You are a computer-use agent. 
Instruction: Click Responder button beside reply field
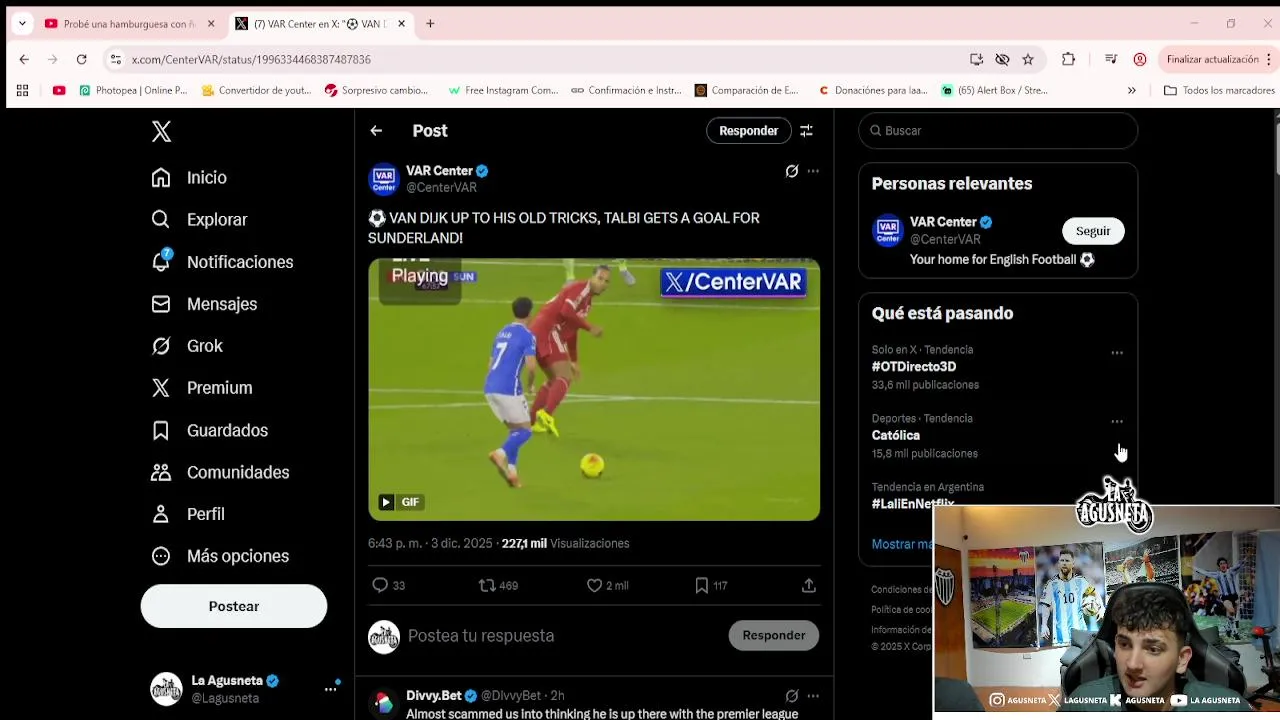click(x=774, y=635)
